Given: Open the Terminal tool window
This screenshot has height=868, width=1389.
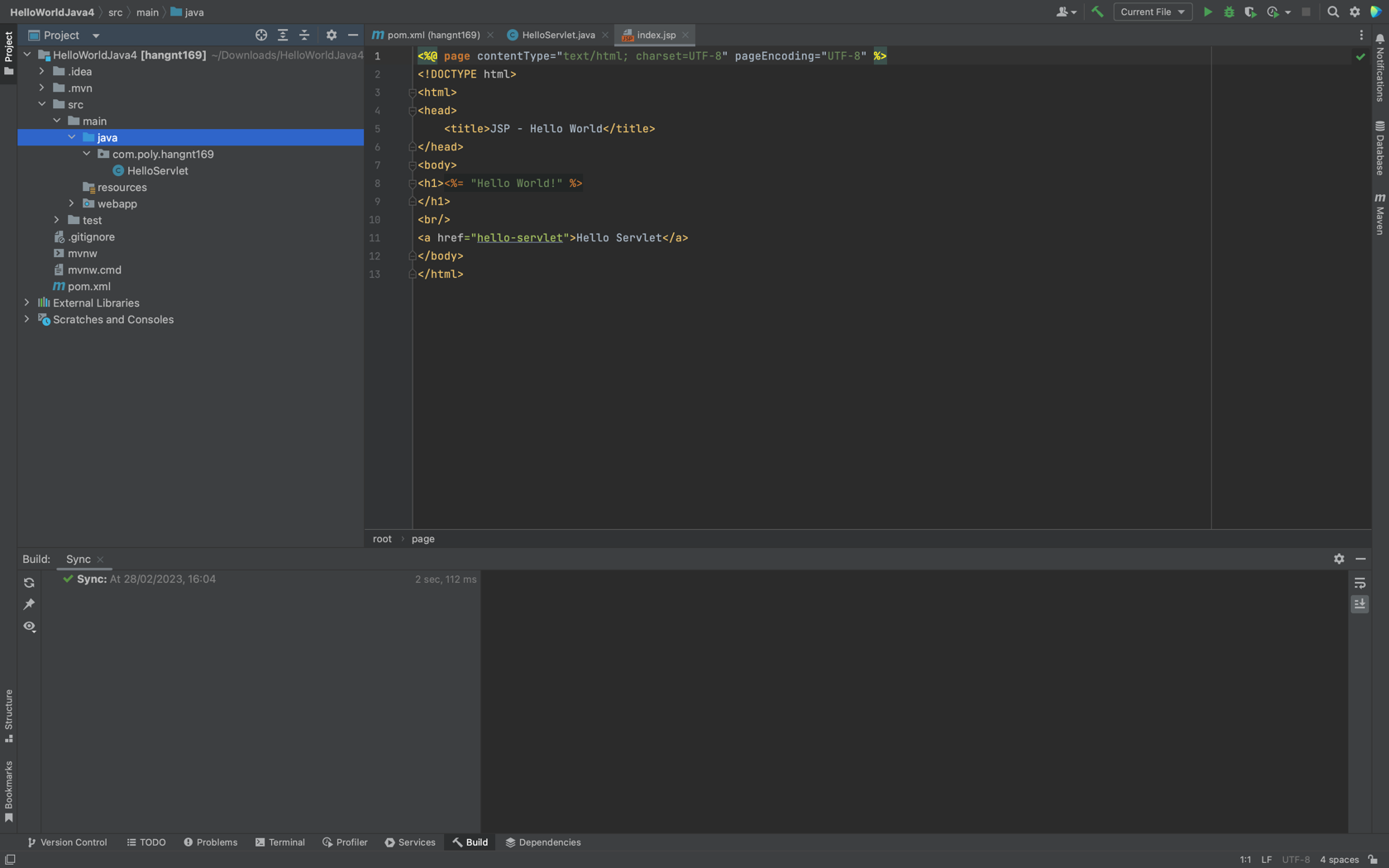Looking at the screenshot, I should coord(280,842).
